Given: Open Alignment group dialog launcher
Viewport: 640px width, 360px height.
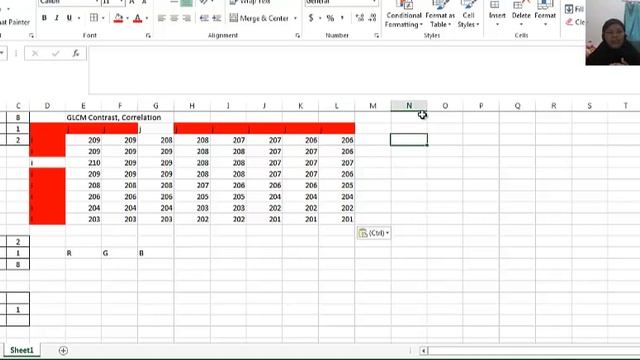Looking at the screenshot, I should 298,36.
